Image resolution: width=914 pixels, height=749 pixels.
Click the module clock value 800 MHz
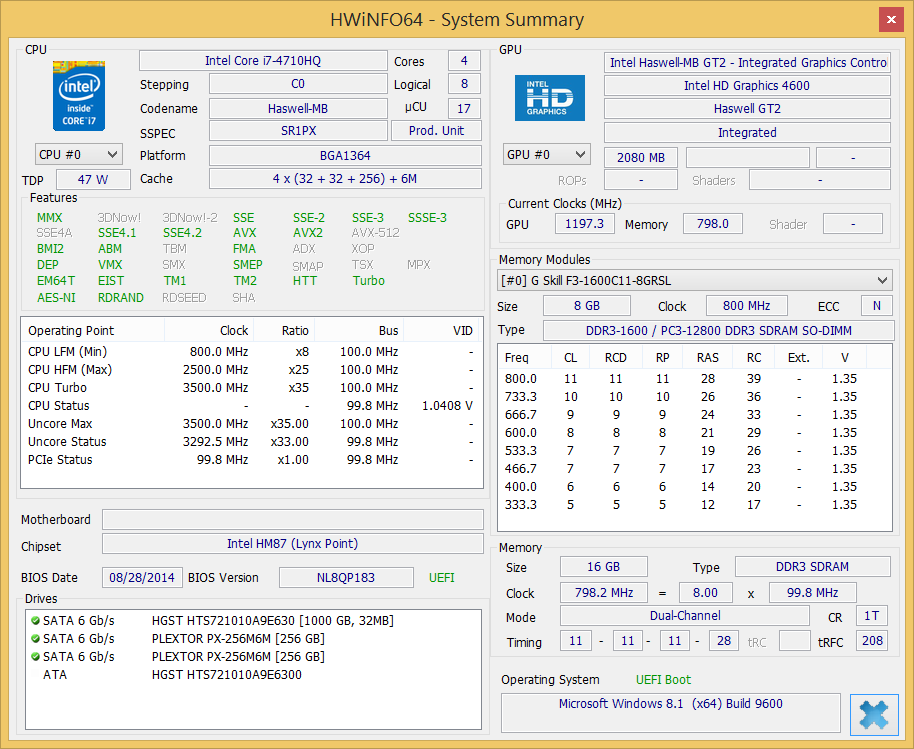pos(747,305)
